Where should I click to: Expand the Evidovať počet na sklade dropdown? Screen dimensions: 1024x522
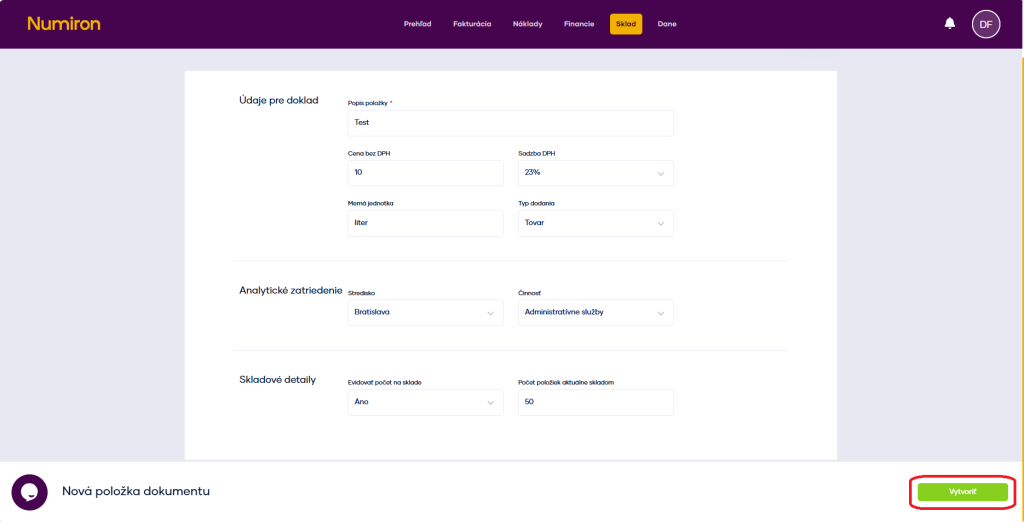pyautogui.click(x=425, y=402)
